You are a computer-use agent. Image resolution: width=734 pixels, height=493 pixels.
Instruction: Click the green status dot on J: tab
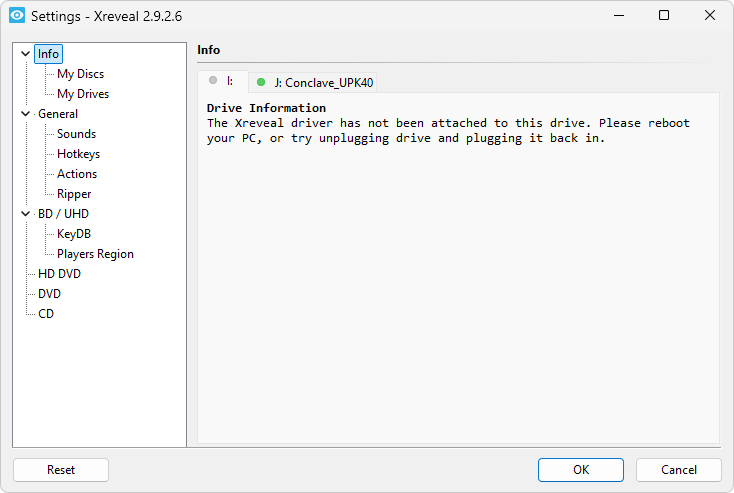click(262, 82)
